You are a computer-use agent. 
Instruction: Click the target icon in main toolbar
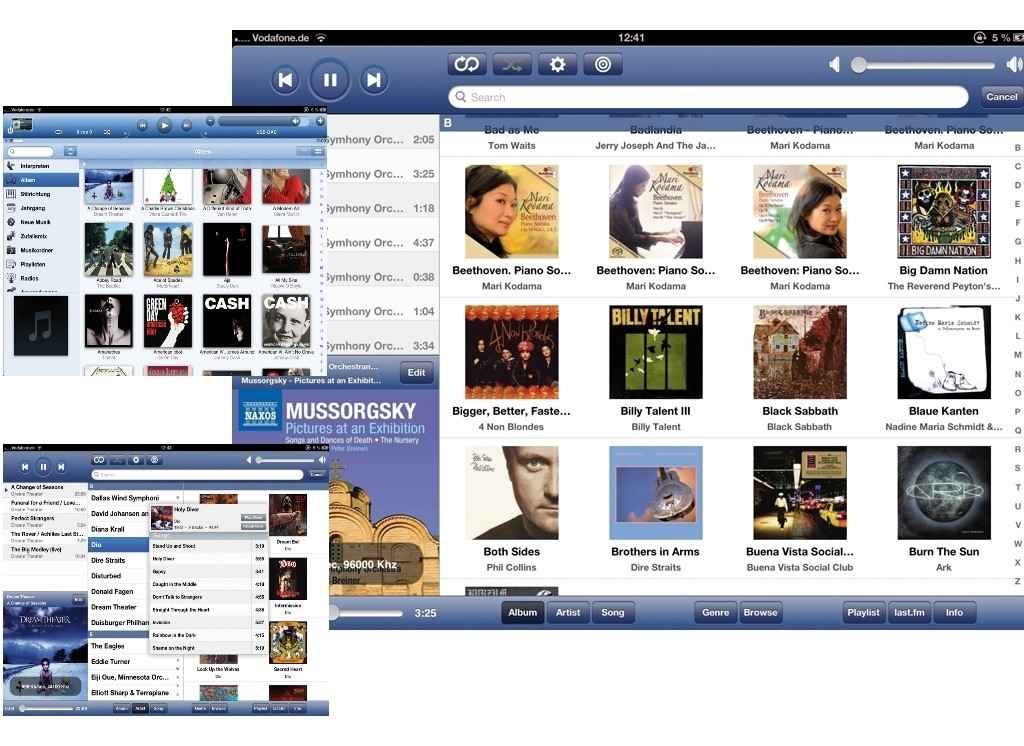click(x=603, y=64)
